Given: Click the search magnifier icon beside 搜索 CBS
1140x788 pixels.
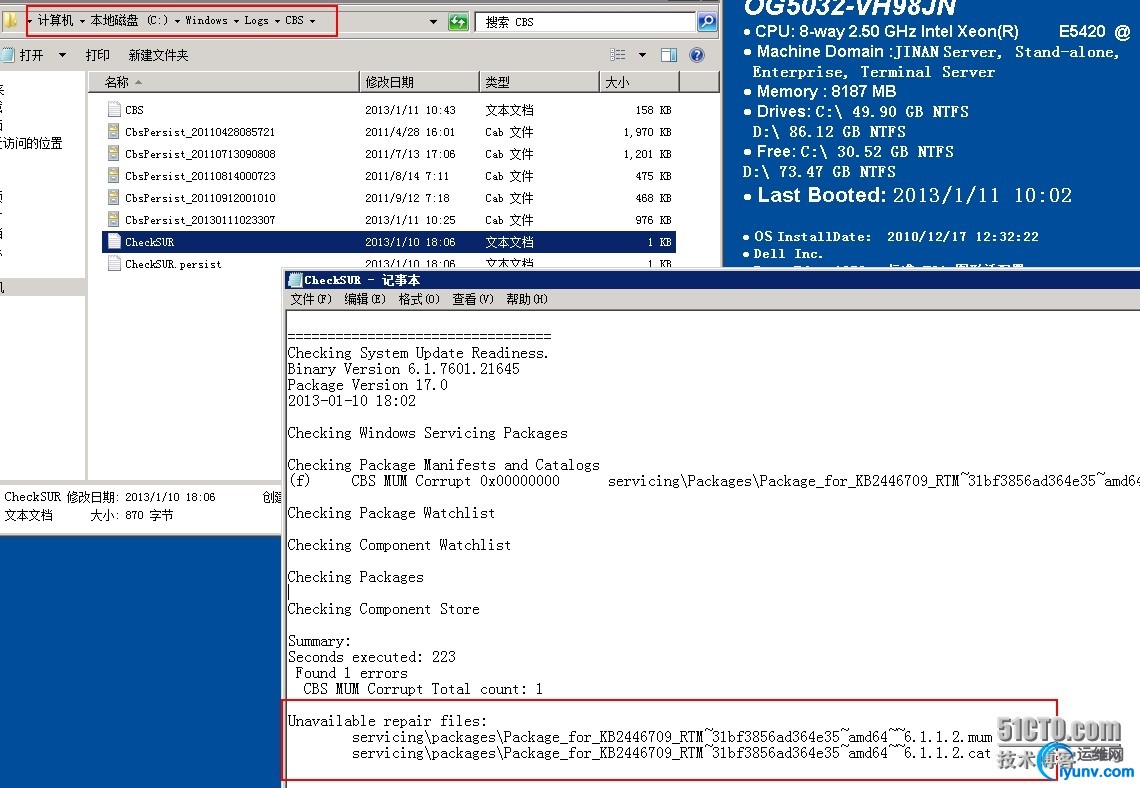Looking at the screenshot, I should click(707, 22).
